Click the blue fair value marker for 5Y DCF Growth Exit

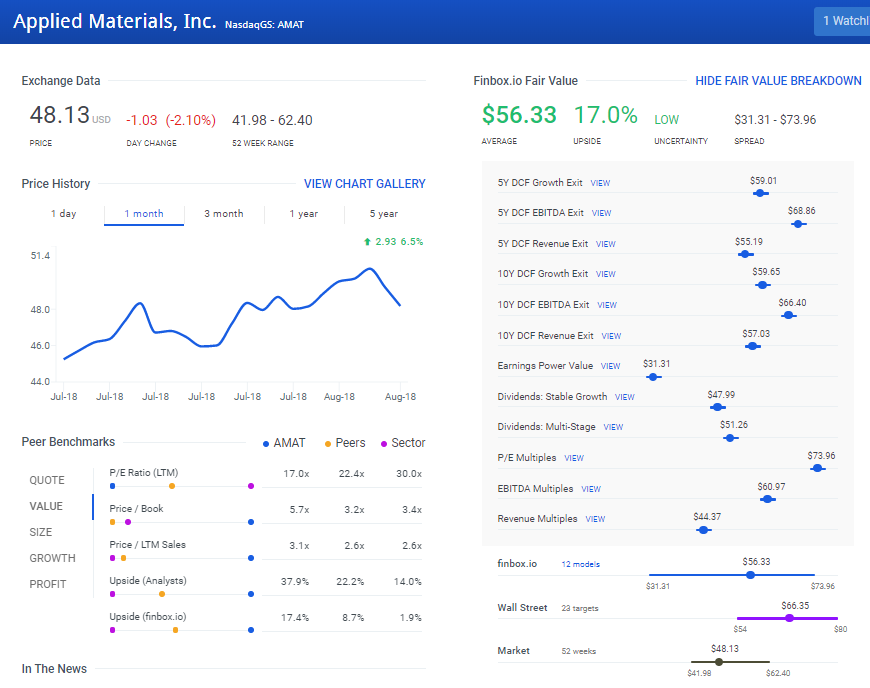pyautogui.click(x=759, y=194)
